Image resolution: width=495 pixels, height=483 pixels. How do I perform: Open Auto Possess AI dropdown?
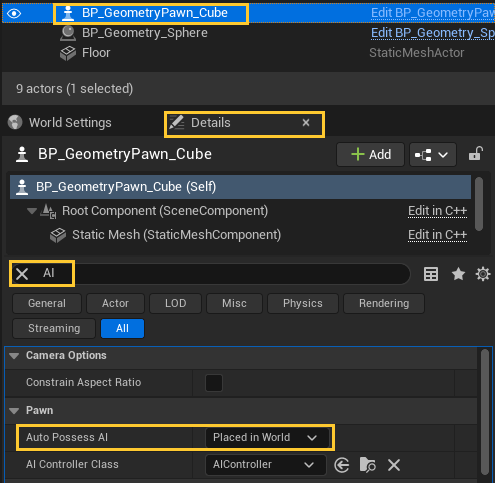[267, 437]
